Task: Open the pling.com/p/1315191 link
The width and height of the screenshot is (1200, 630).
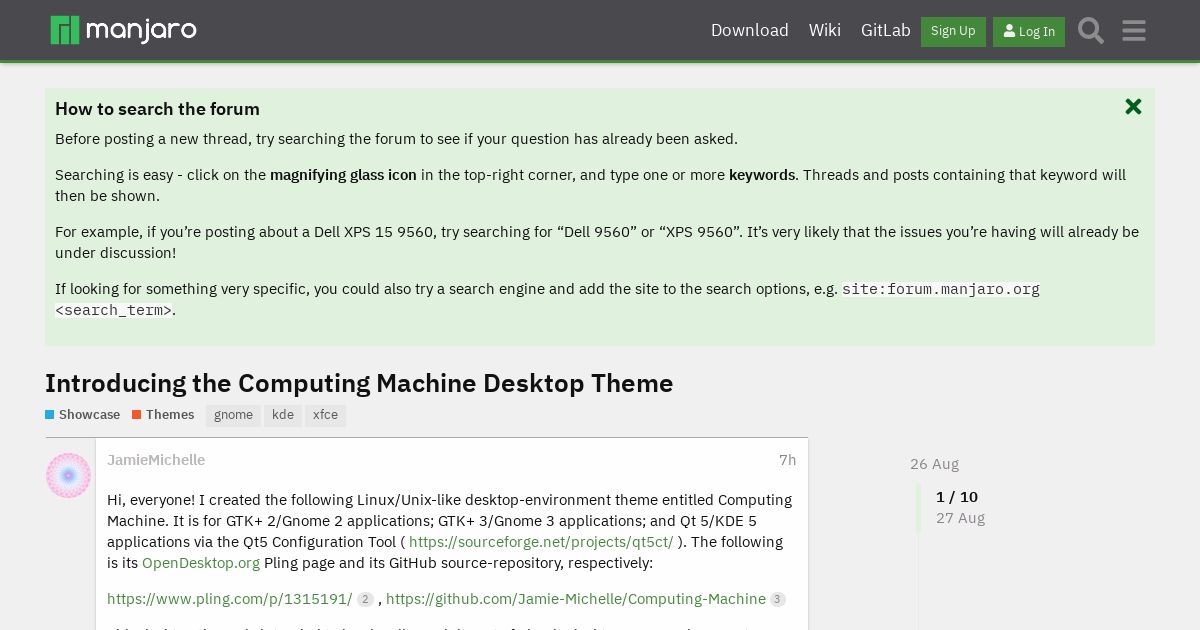Action: point(229,599)
